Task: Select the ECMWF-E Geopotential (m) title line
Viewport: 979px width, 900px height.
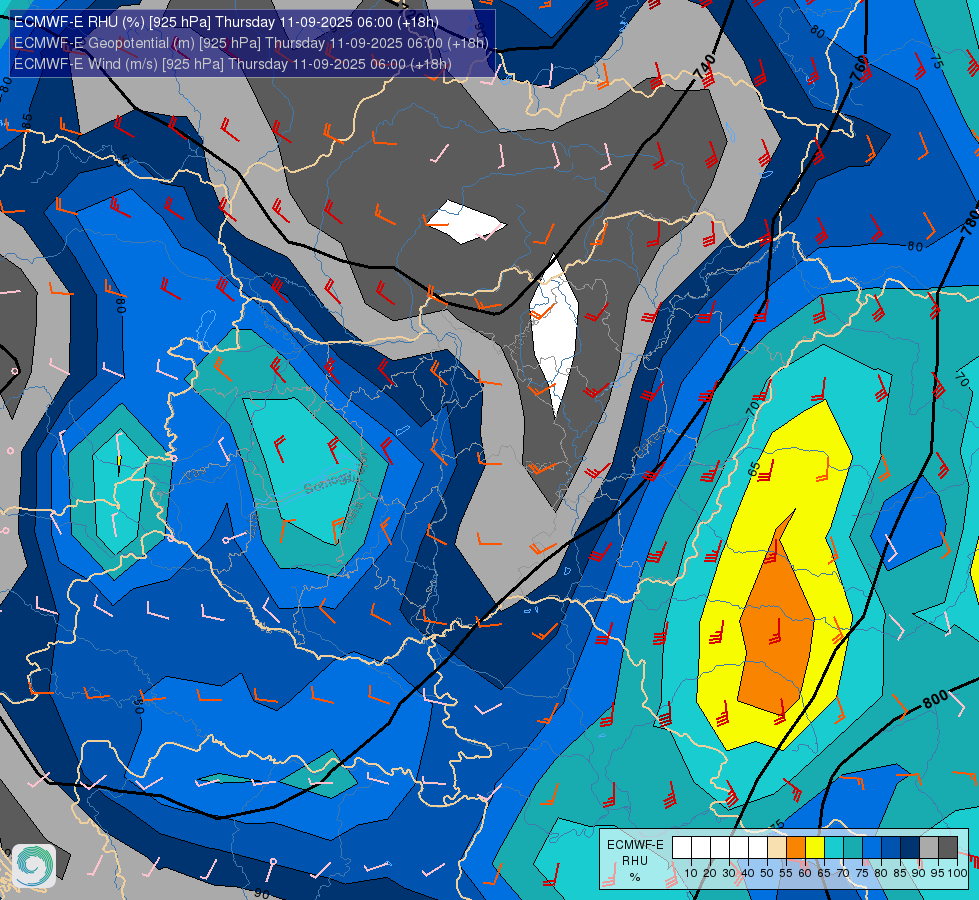Action: point(251,43)
